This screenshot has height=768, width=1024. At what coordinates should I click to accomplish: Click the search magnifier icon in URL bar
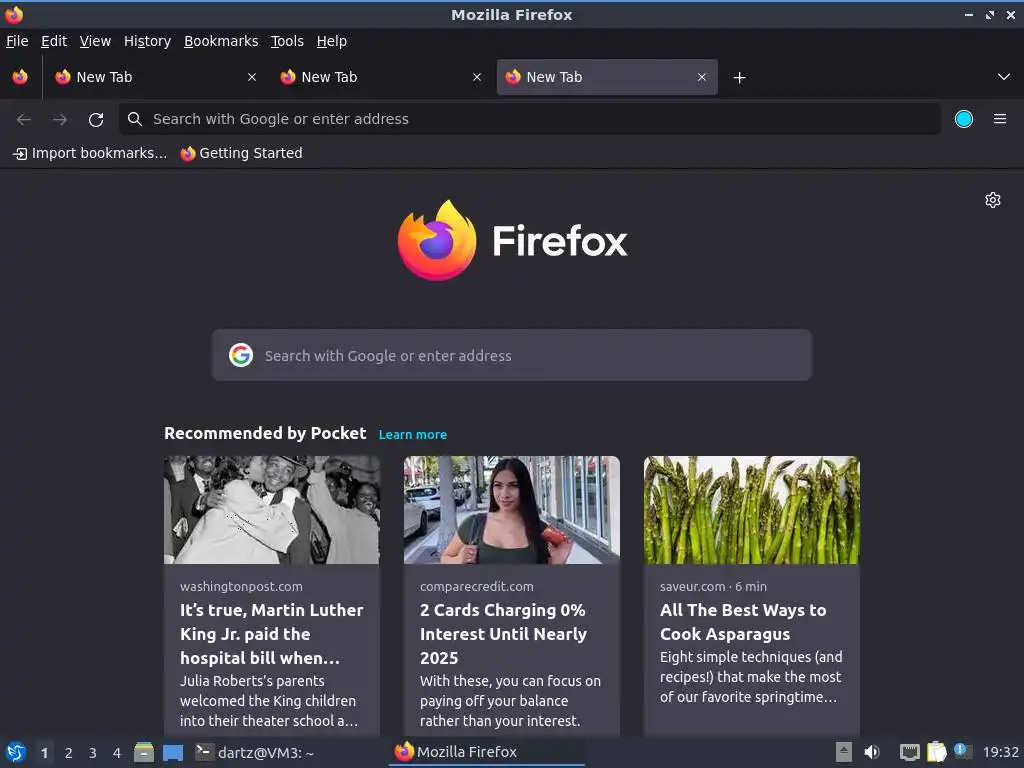tap(135, 119)
